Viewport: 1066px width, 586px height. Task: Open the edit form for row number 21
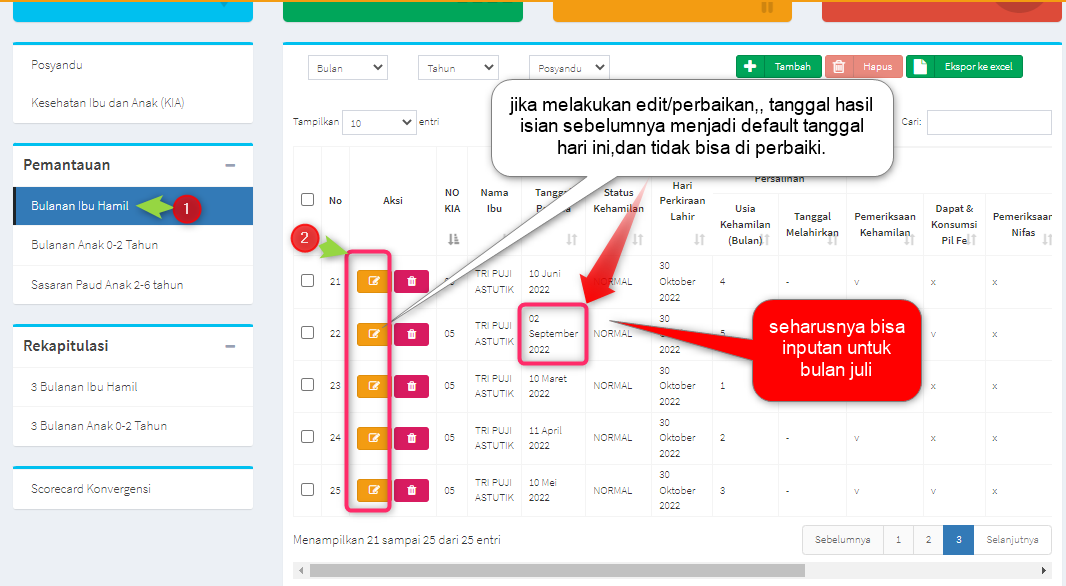coord(372,281)
